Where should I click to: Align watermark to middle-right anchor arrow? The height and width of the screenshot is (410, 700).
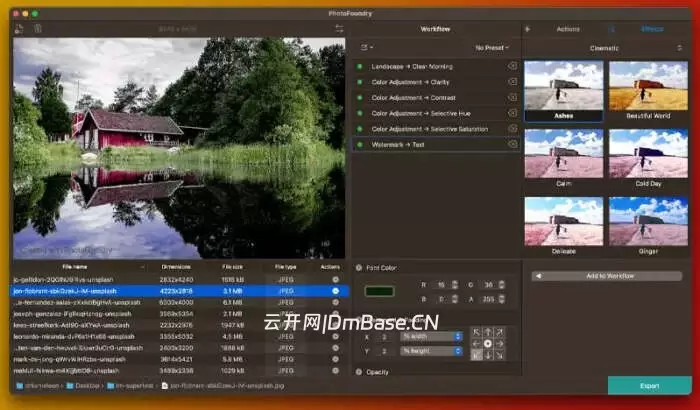point(500,343)
